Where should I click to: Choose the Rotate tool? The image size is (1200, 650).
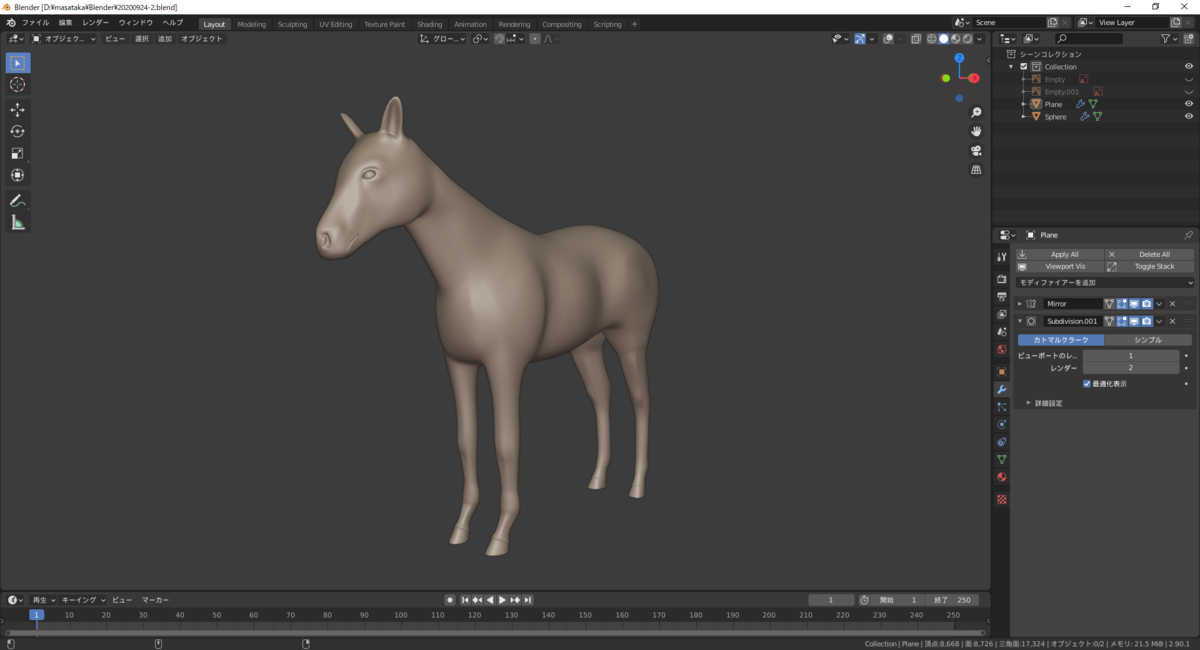[18, 131]
